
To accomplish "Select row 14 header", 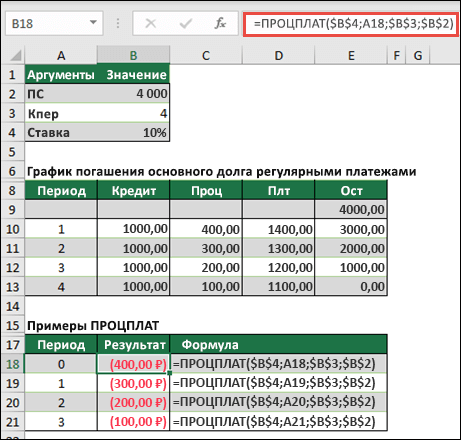I will pos(12,306).
